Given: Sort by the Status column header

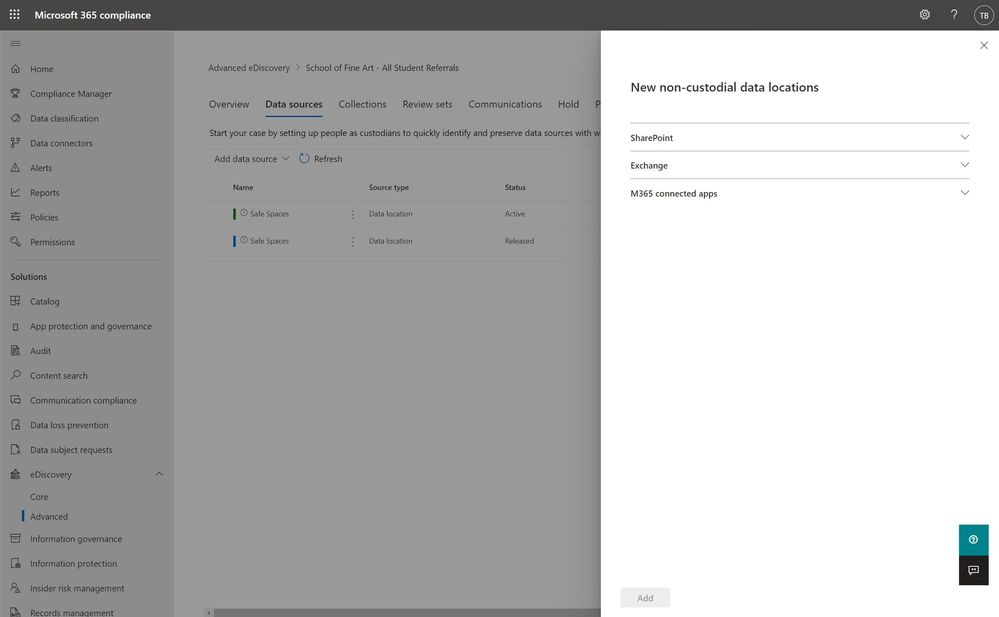Looking at the screenshot, I should point(515,187).
